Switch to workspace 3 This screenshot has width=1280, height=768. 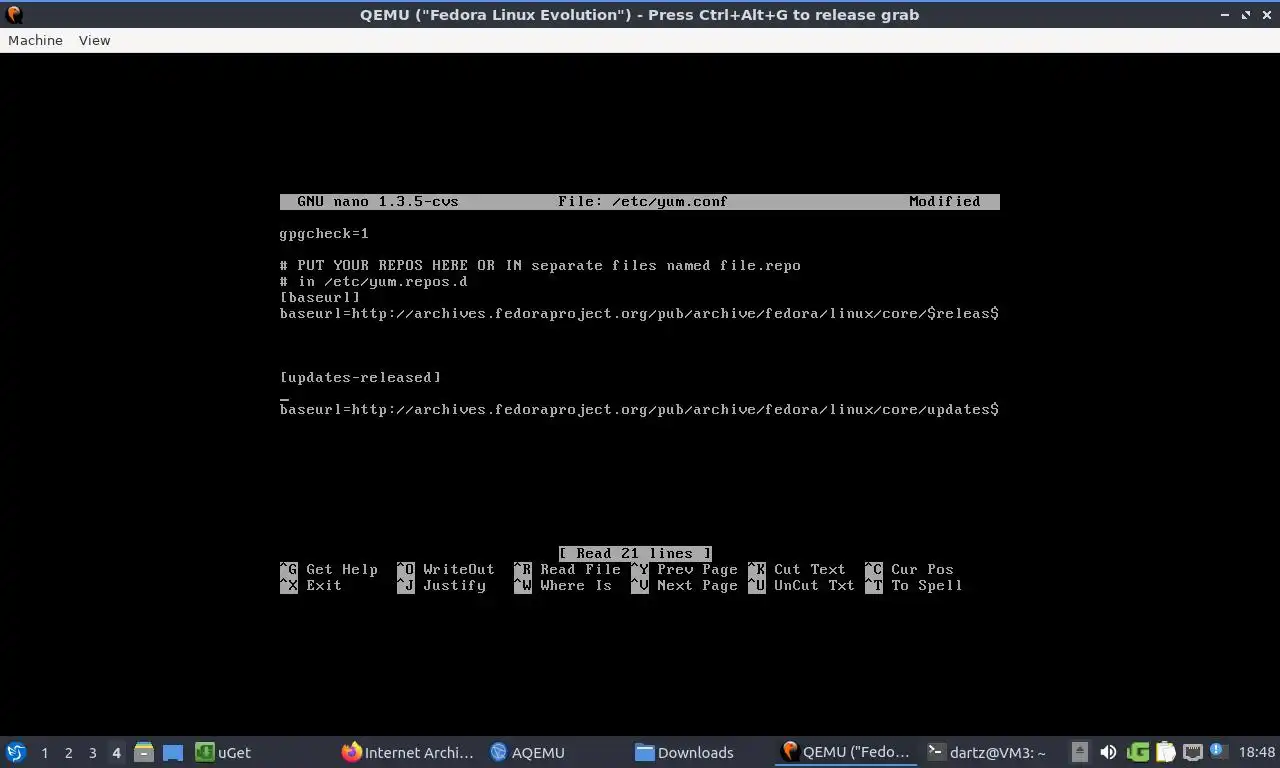click(92, 752)
